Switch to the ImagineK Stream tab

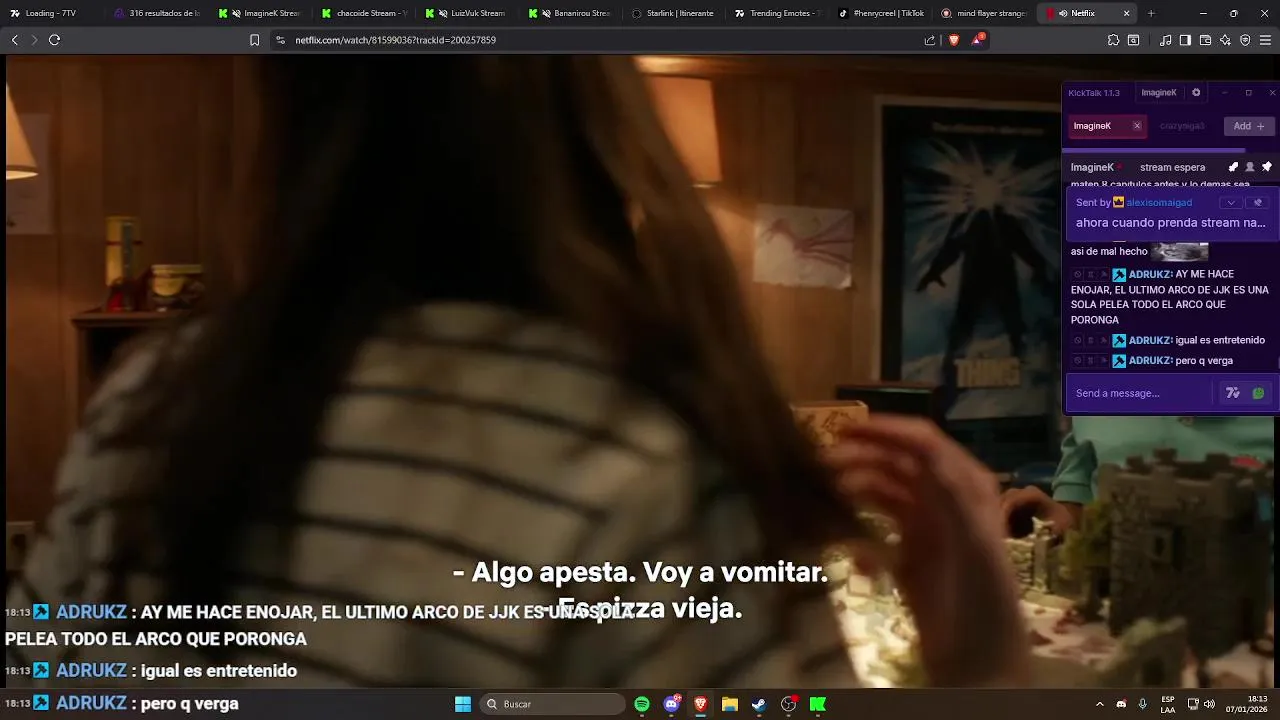click(260, 13)
